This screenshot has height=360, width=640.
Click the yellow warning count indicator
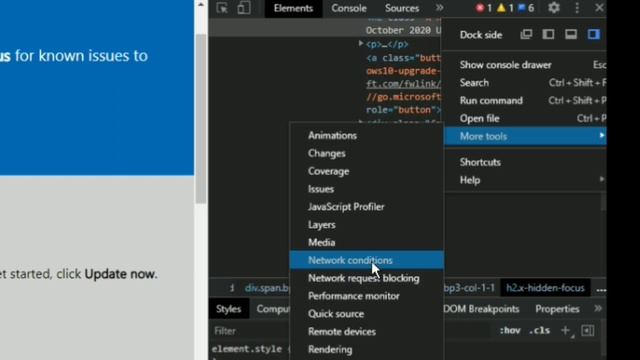tap(505, 8)
